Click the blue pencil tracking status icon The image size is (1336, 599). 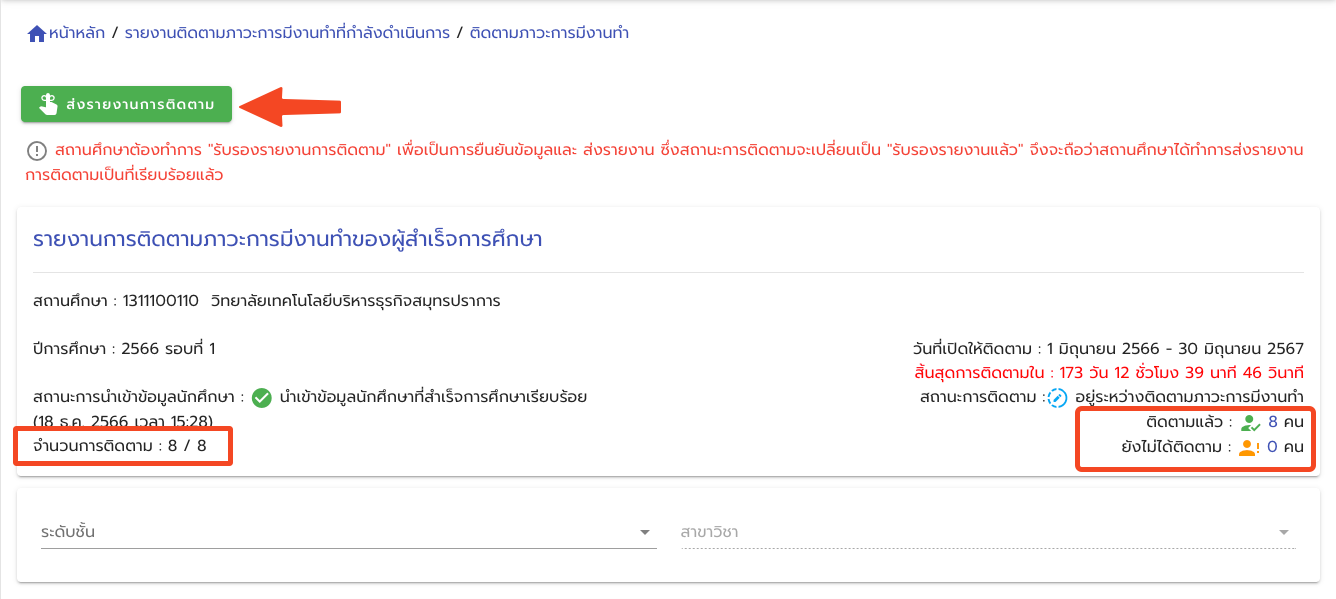pyautogui.click(x=1057, y=398)
